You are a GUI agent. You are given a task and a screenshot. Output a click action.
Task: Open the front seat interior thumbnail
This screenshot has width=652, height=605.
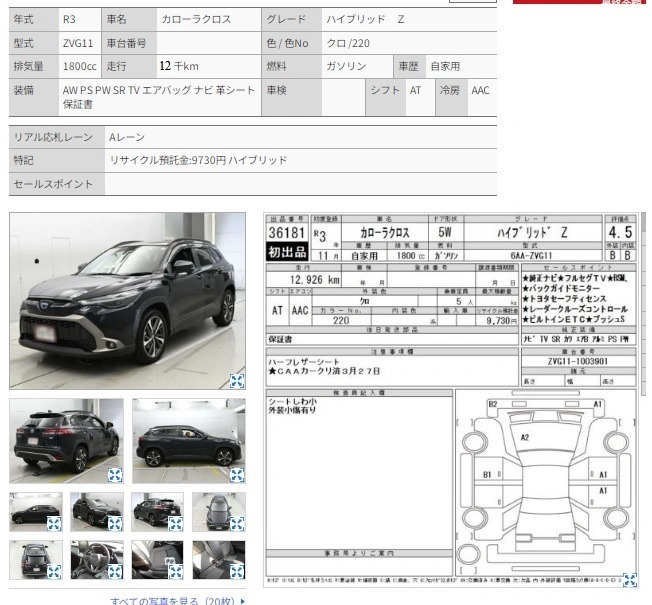pos(158,560)
